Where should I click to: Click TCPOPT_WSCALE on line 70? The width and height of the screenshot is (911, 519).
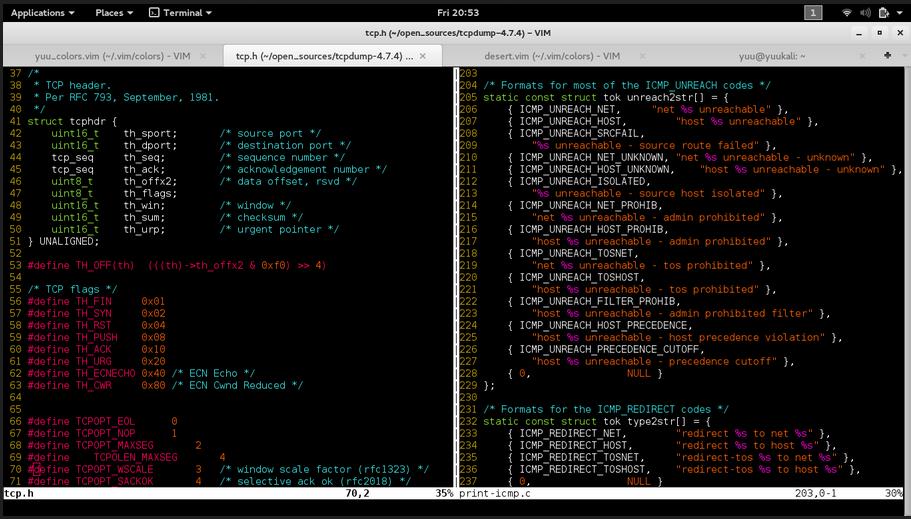click(114, 470)
